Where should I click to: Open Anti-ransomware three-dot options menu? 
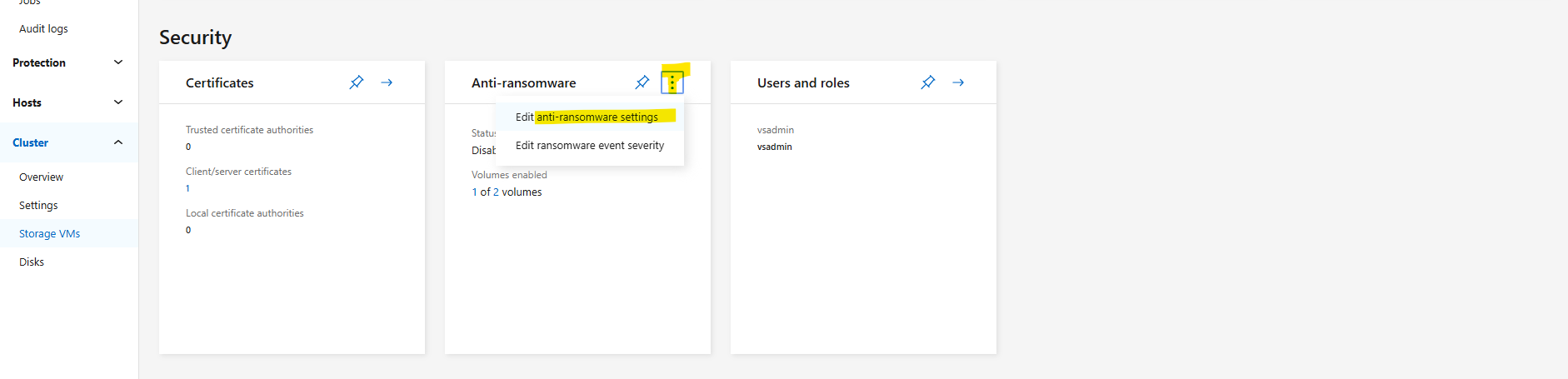pyautogui.click(x=672, y=82)
